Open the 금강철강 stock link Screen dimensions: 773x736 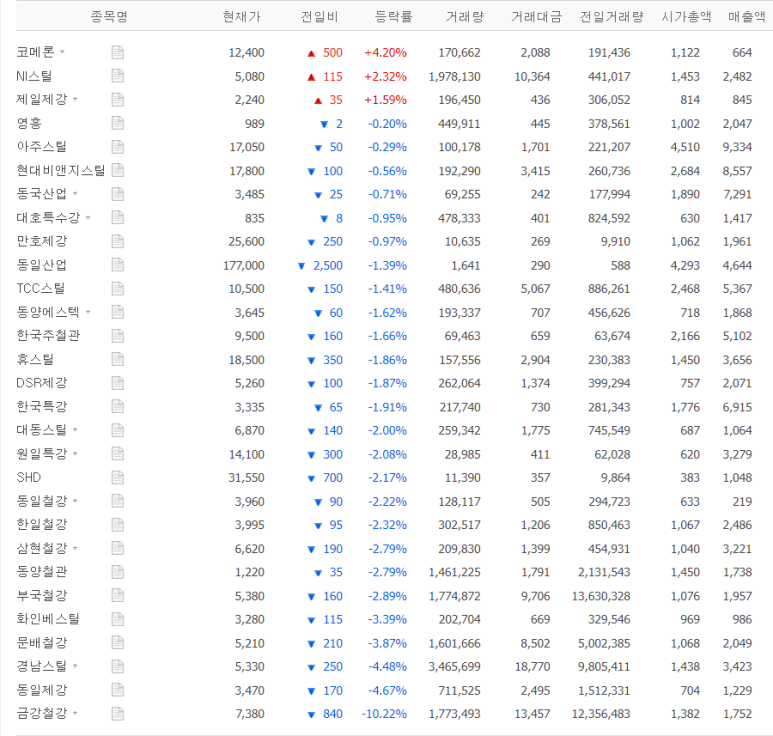click(41, 713)
